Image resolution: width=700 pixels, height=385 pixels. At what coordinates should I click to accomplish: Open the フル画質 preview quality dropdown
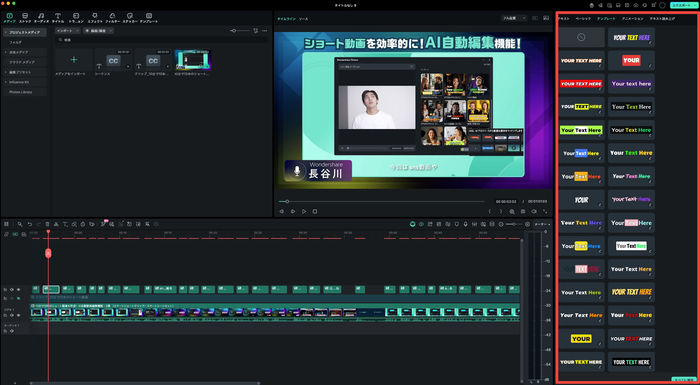tap(514, 18)
